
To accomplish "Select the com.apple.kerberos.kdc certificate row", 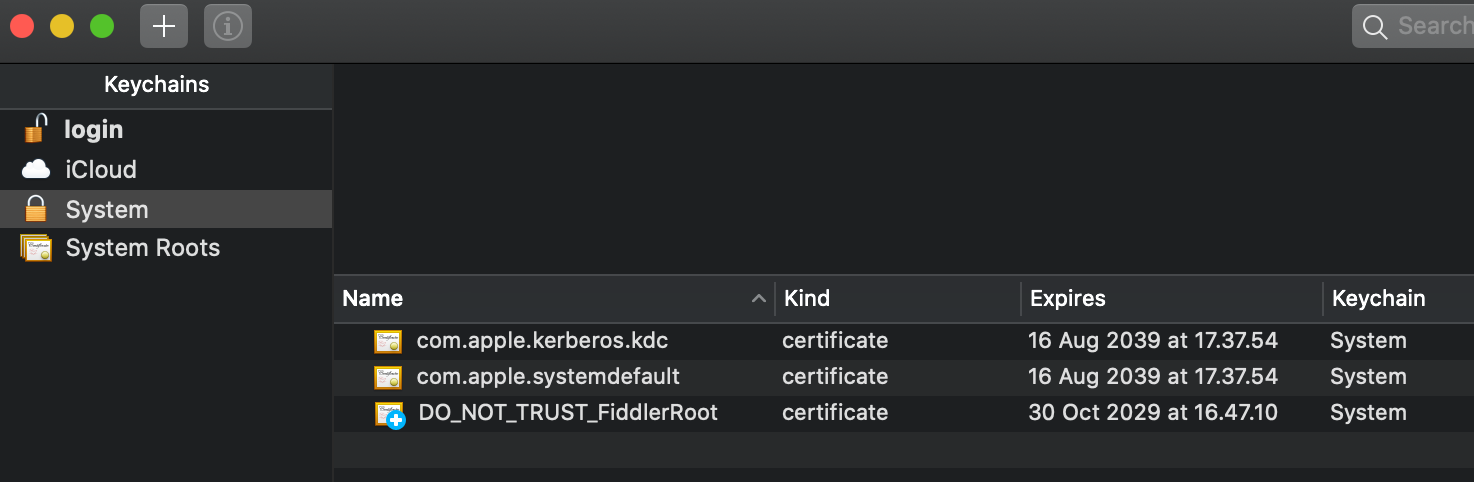I will coord(542,341).
